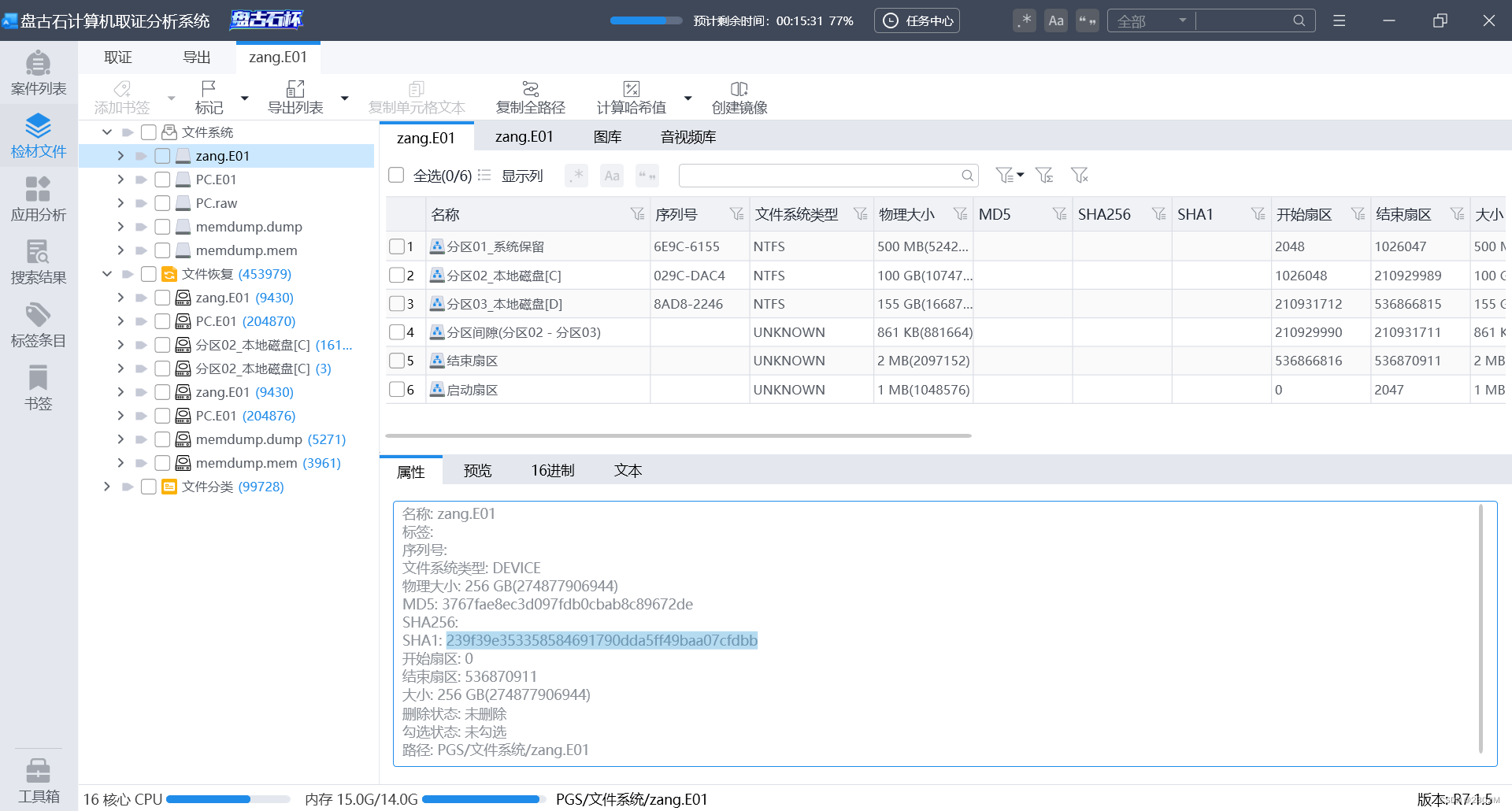Switch to the 音视频库 tab

click(x=688, y=136)
